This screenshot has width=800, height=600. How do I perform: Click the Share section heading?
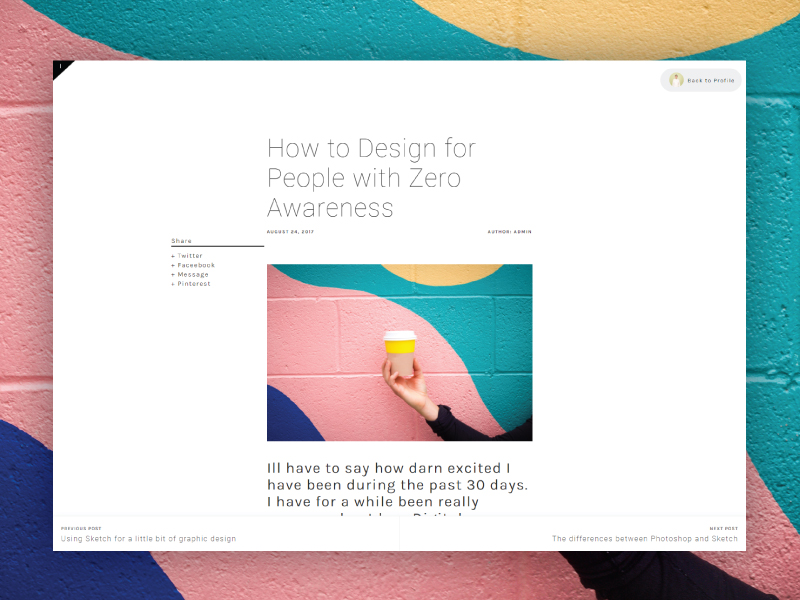pyautogui.click(x=181, y=241)
